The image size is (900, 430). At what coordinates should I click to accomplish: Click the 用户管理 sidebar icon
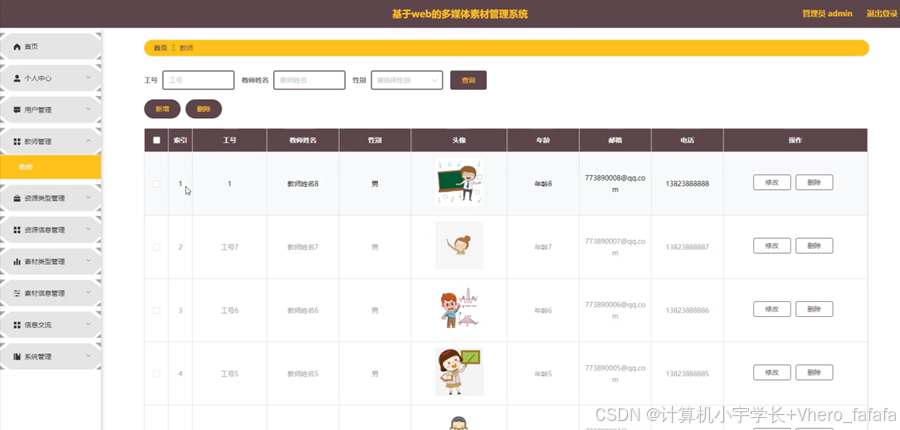17,110
